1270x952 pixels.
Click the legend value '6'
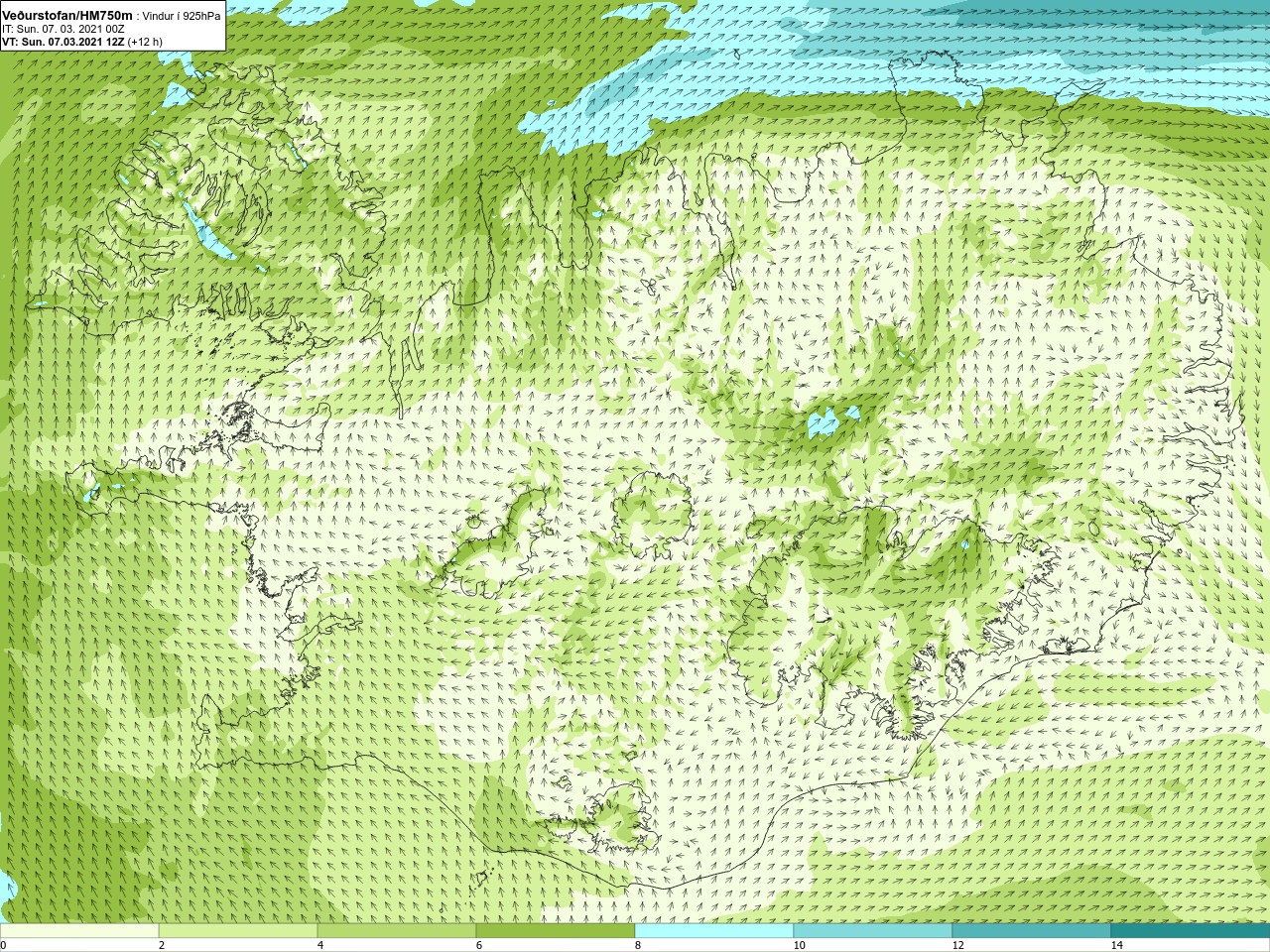[479, 945]
